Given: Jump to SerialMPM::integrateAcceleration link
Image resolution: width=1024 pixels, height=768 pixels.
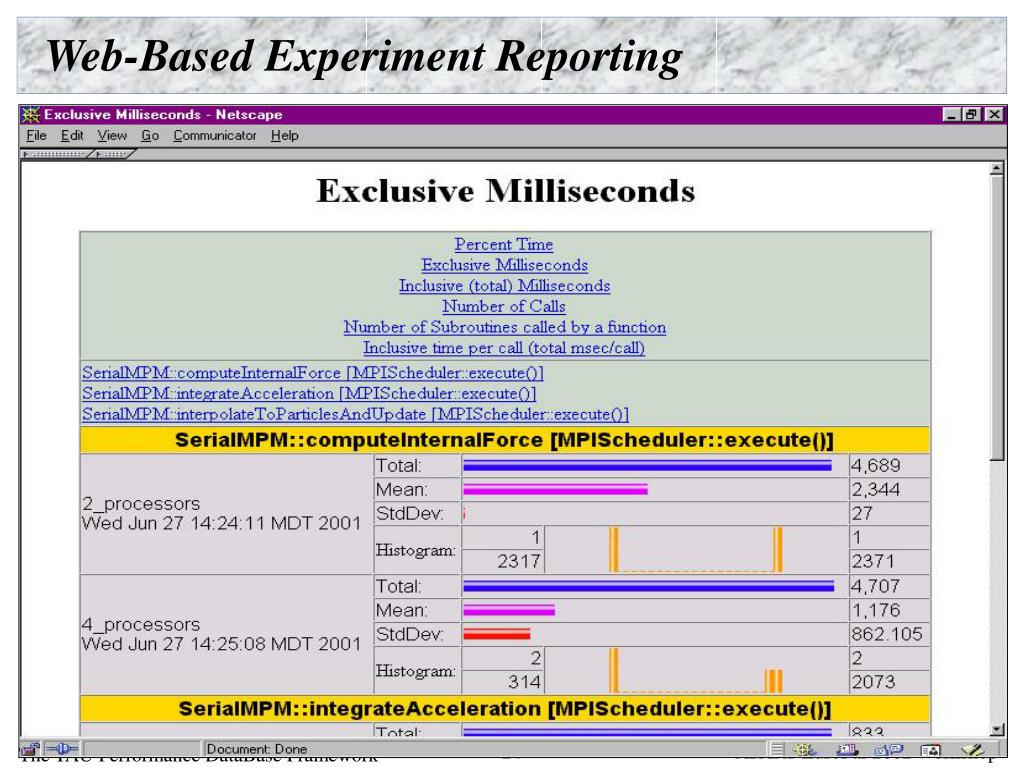Looking at the screenshot, I should click(x=309, y=394).
